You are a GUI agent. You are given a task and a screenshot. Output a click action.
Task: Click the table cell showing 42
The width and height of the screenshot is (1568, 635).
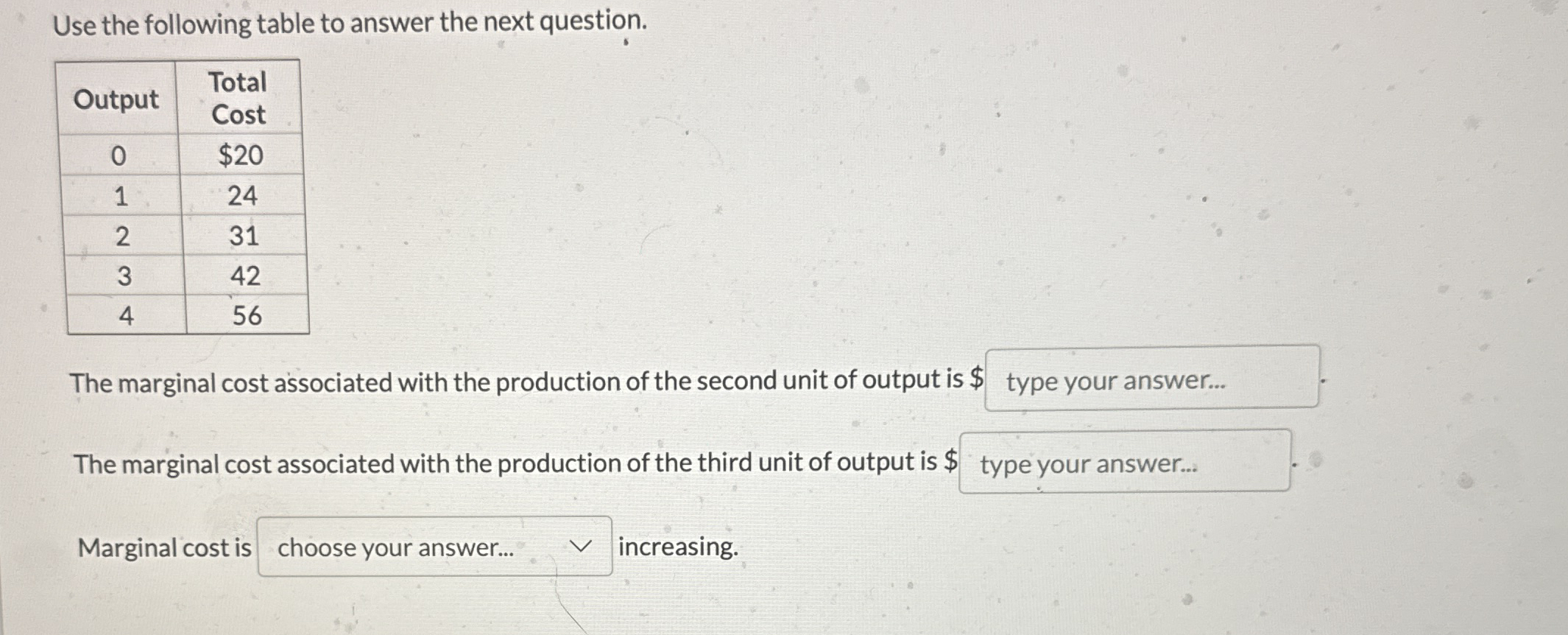pyautogui.click(x=247, y=276)
